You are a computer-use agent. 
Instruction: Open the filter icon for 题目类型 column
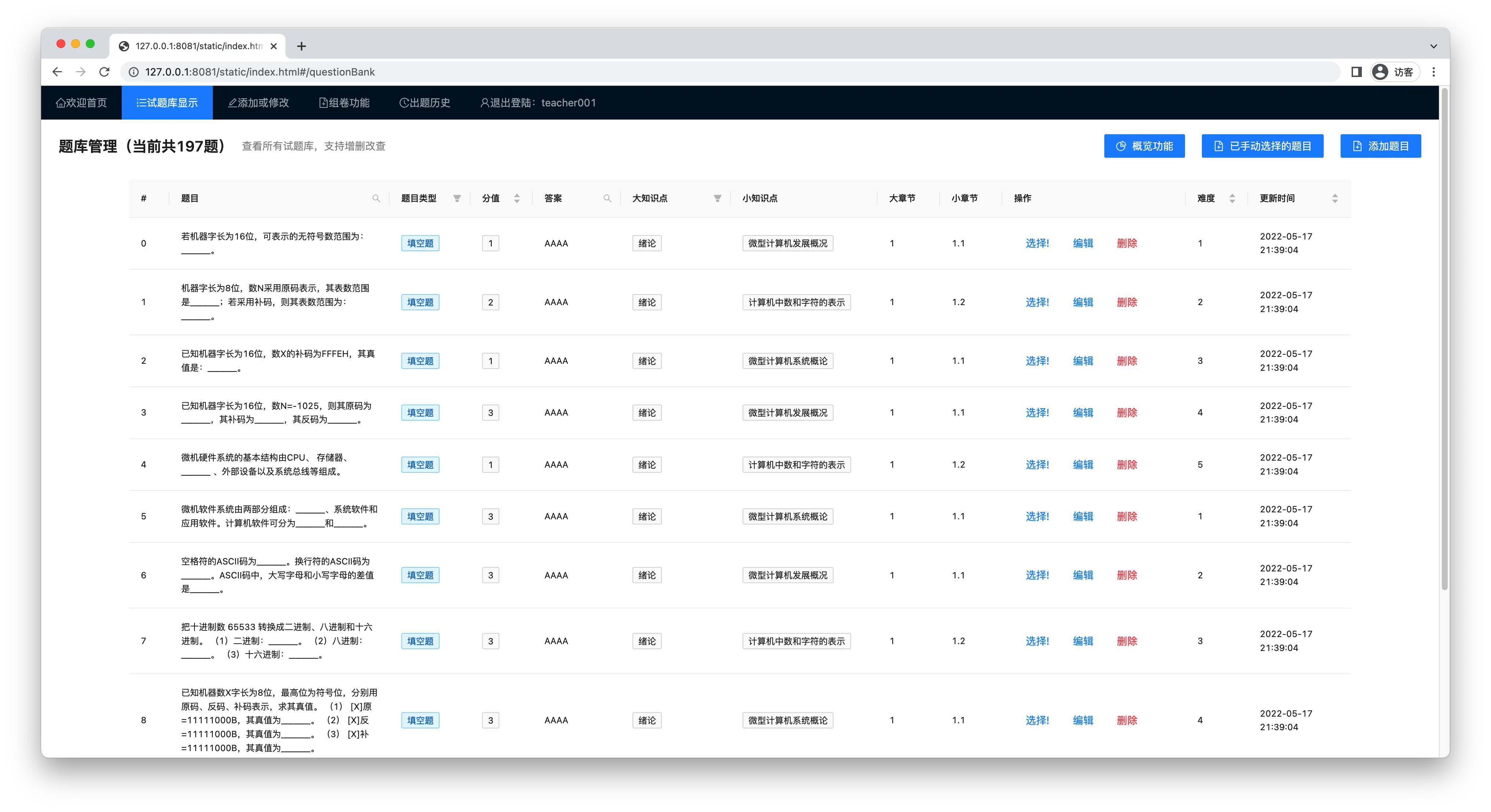[457, 198]
